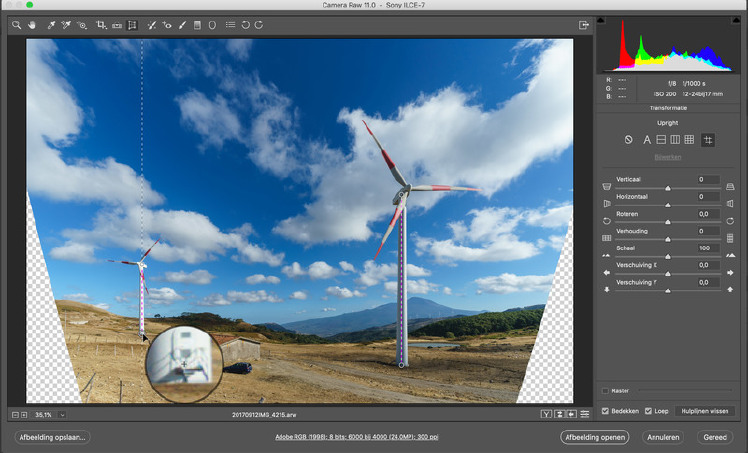748x453 pixels.
Task: Click the Hulplijnen wissen button
Action: click(705, 411)
